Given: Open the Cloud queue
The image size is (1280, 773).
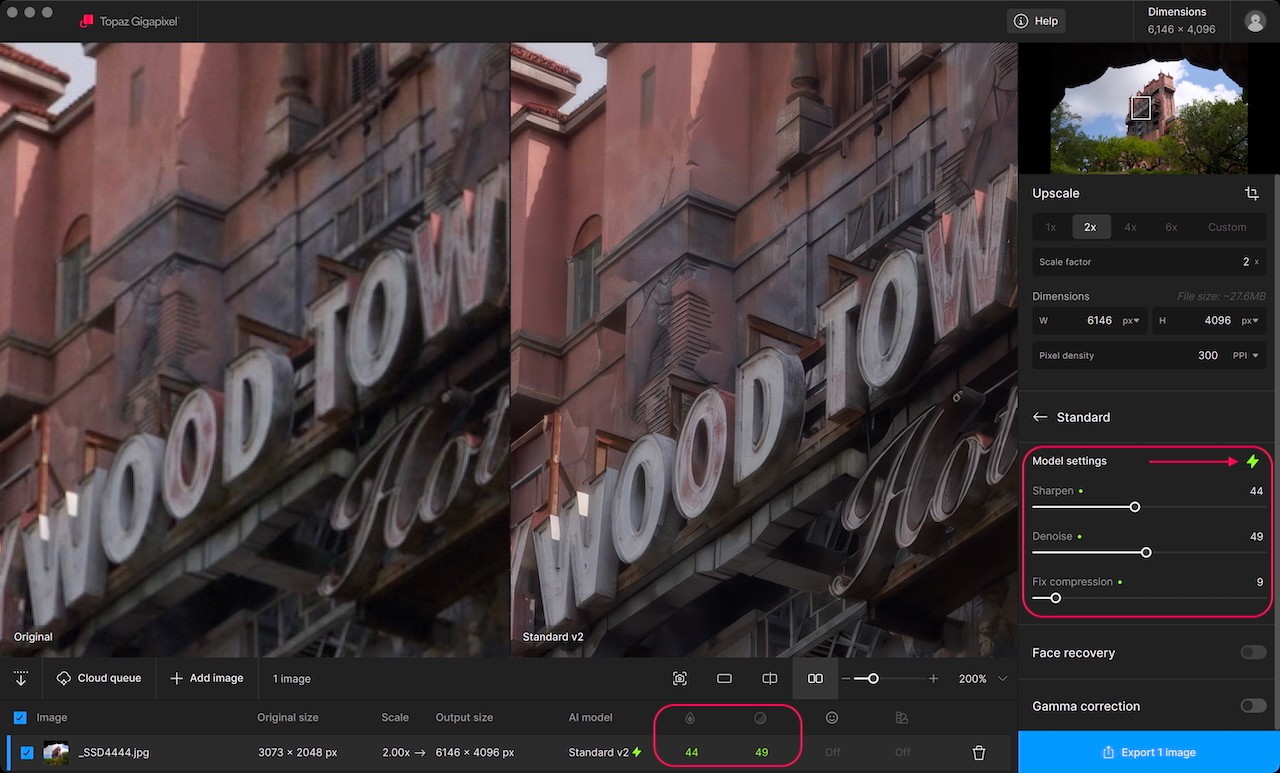Looking at the screenshot, I should [99, 678].
